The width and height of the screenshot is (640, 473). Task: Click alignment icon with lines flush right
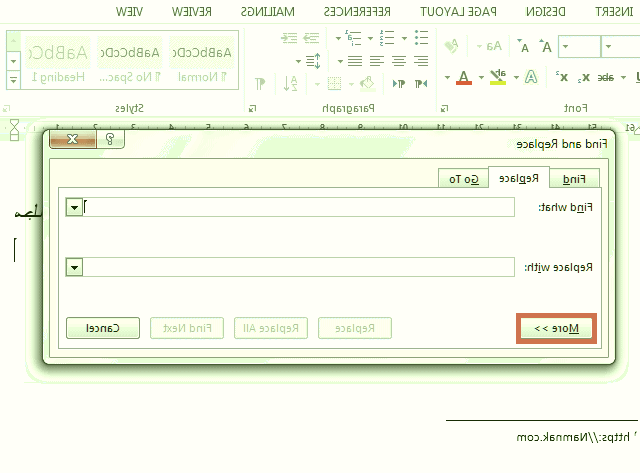coord(421,61)
